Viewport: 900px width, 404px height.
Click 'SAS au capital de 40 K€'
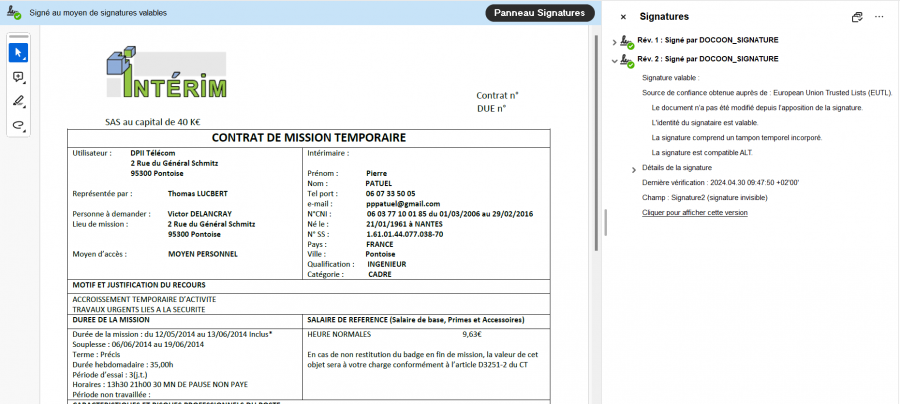(152, 122)
